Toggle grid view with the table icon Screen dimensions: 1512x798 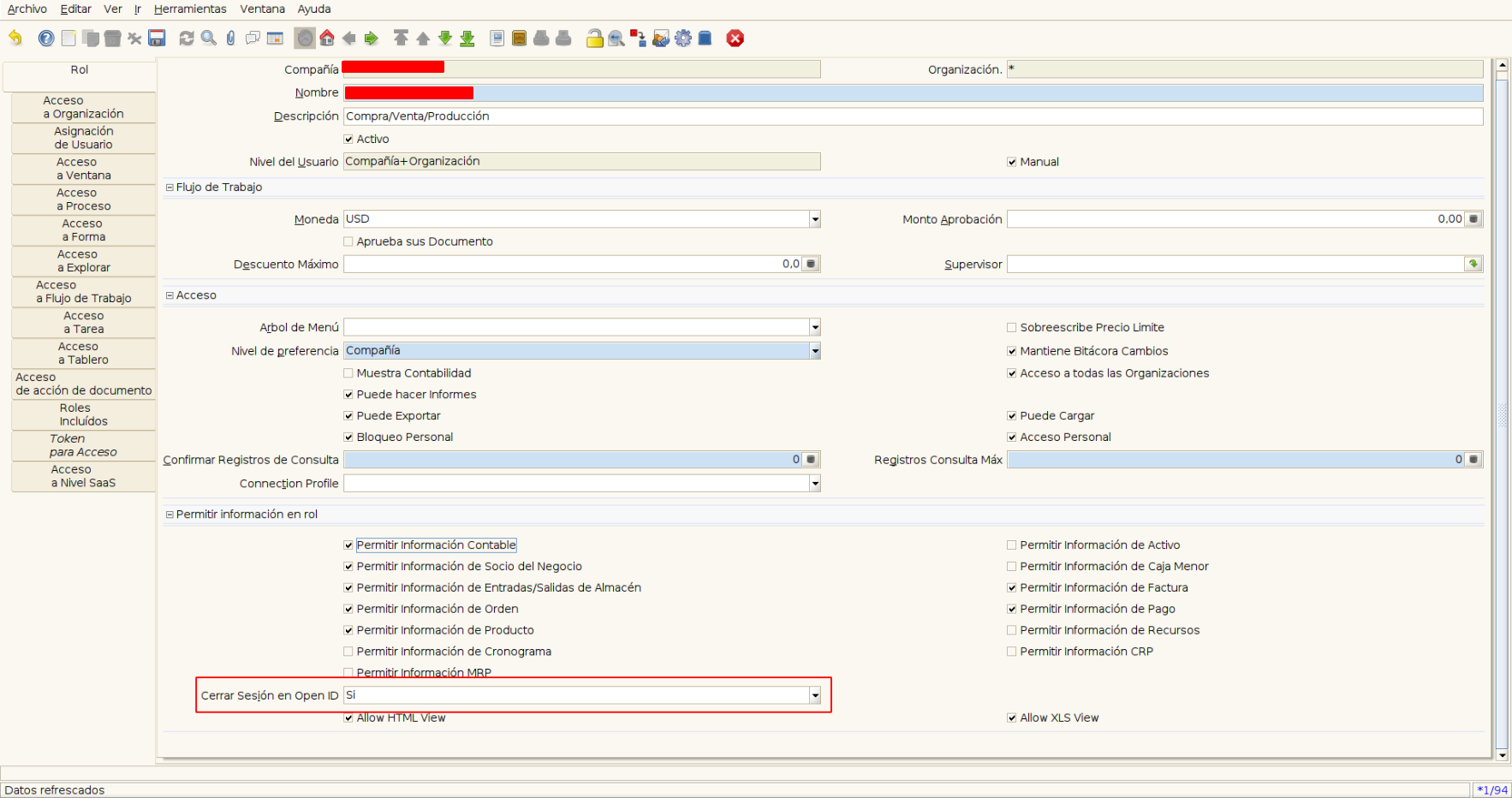pyautogui.click(x=275, y=38)
